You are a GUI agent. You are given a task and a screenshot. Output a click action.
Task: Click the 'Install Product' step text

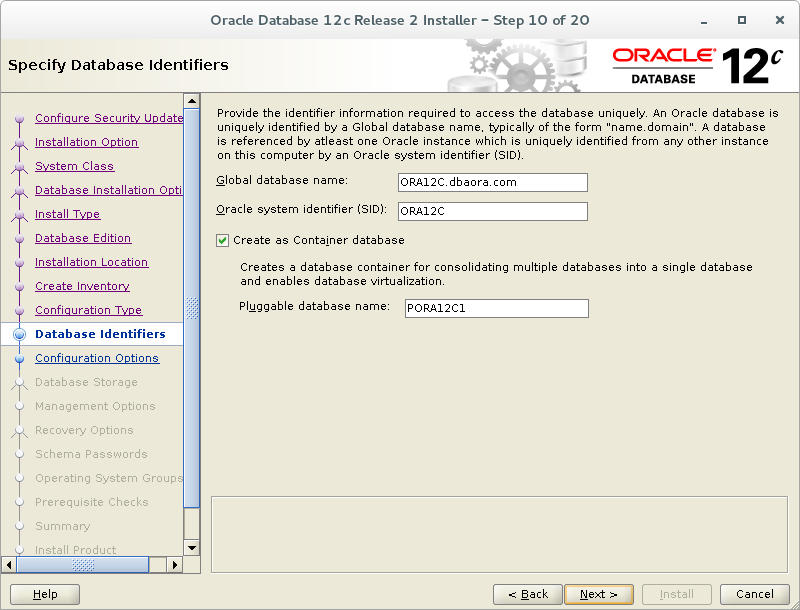(x=76, y=550)
